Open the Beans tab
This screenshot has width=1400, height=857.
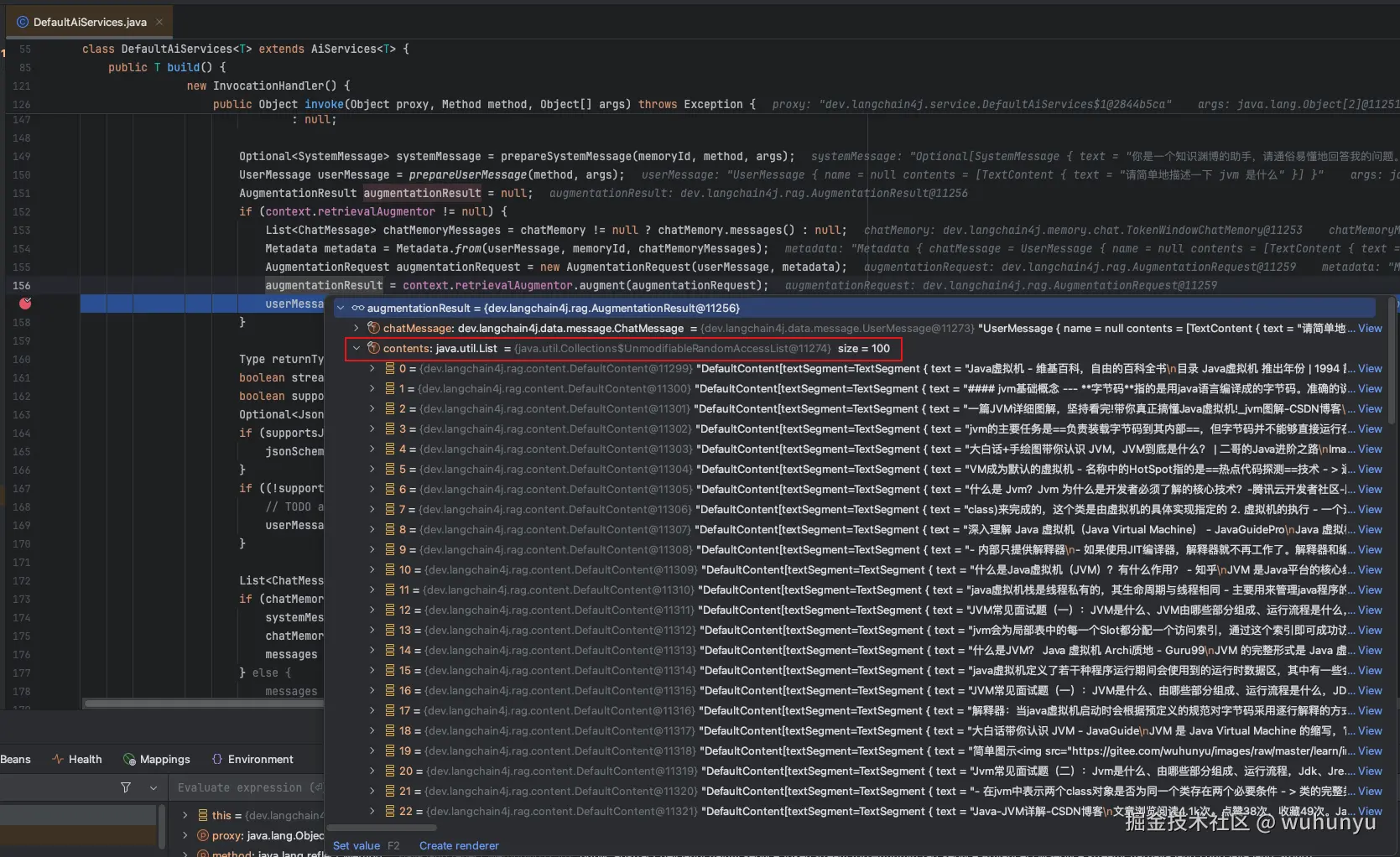[15, 759]
